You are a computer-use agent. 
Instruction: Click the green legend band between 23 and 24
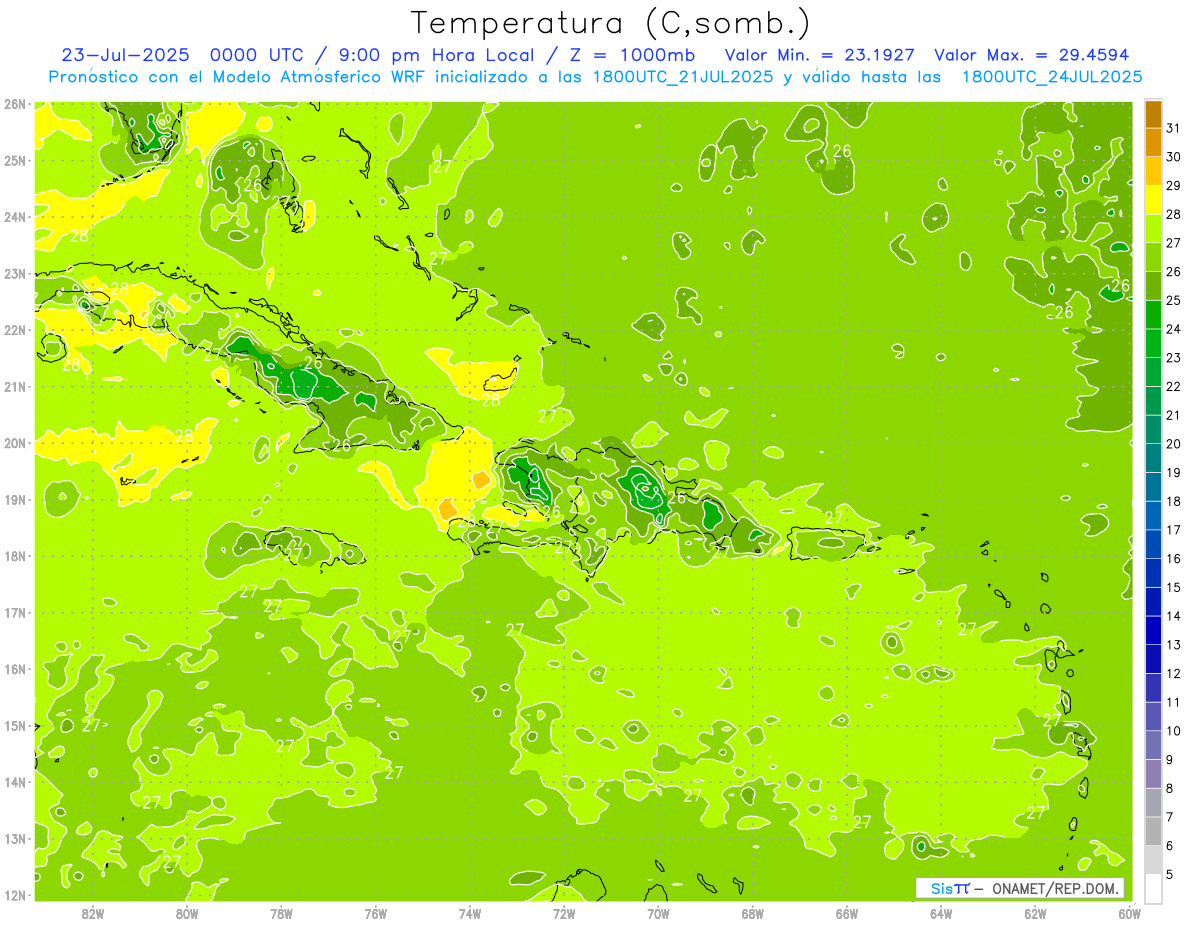(1154, 343)
